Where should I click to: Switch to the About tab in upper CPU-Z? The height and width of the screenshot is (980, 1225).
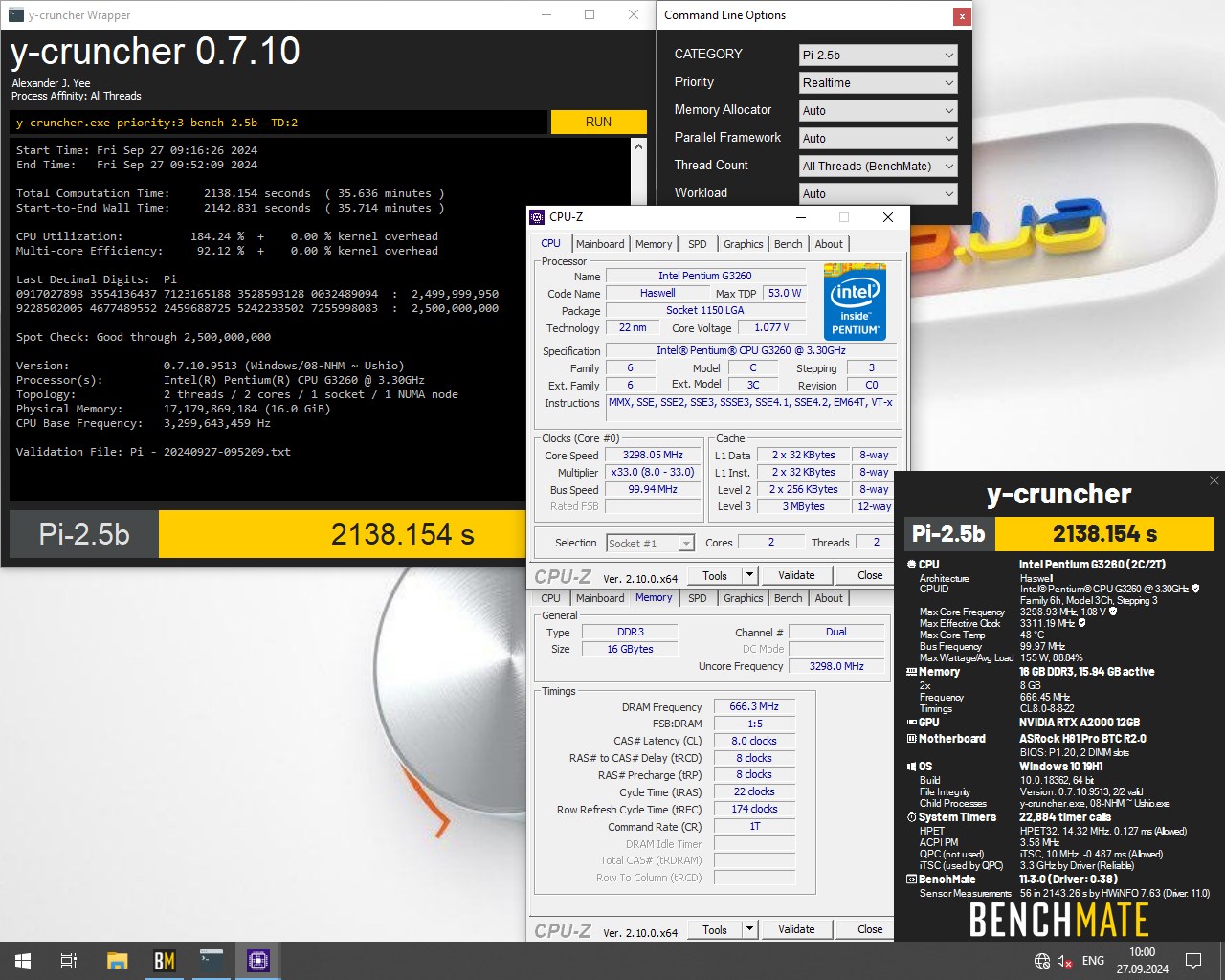(829, 244)
